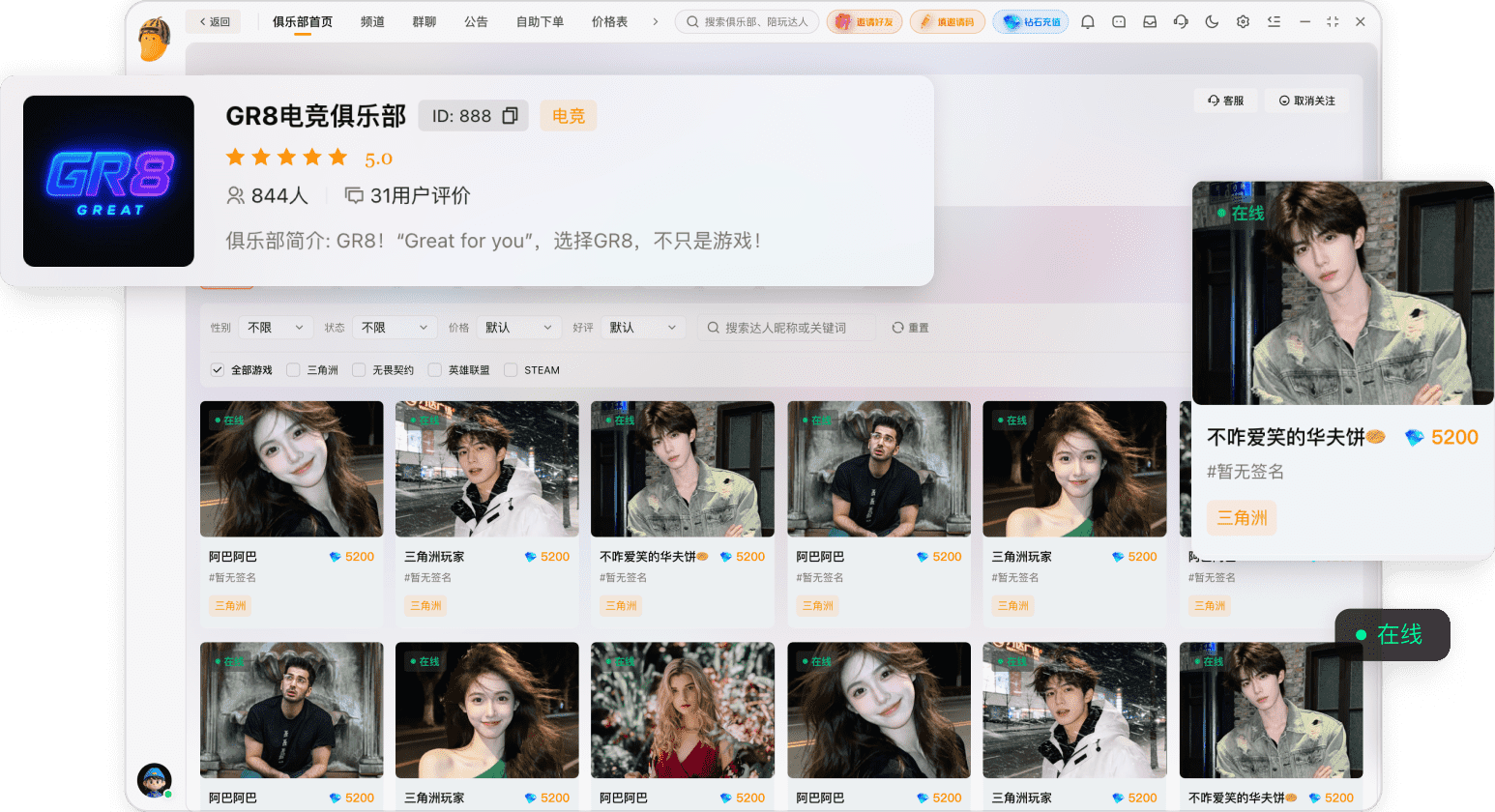
Task: Click the GR8 club logo image
Action: click(108, 181)
